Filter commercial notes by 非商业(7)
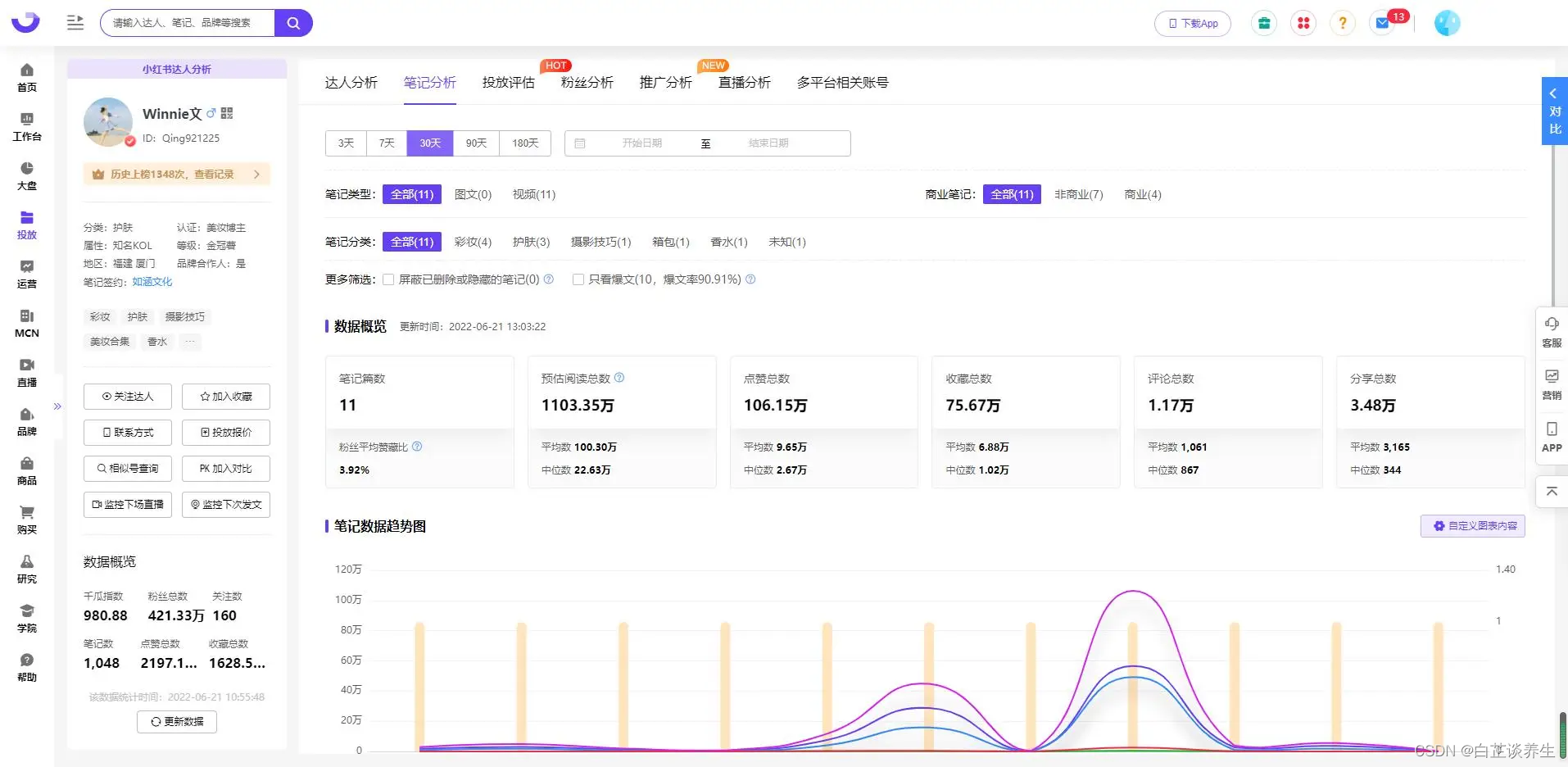The image size is (1568, 767). pos(1078,194)
